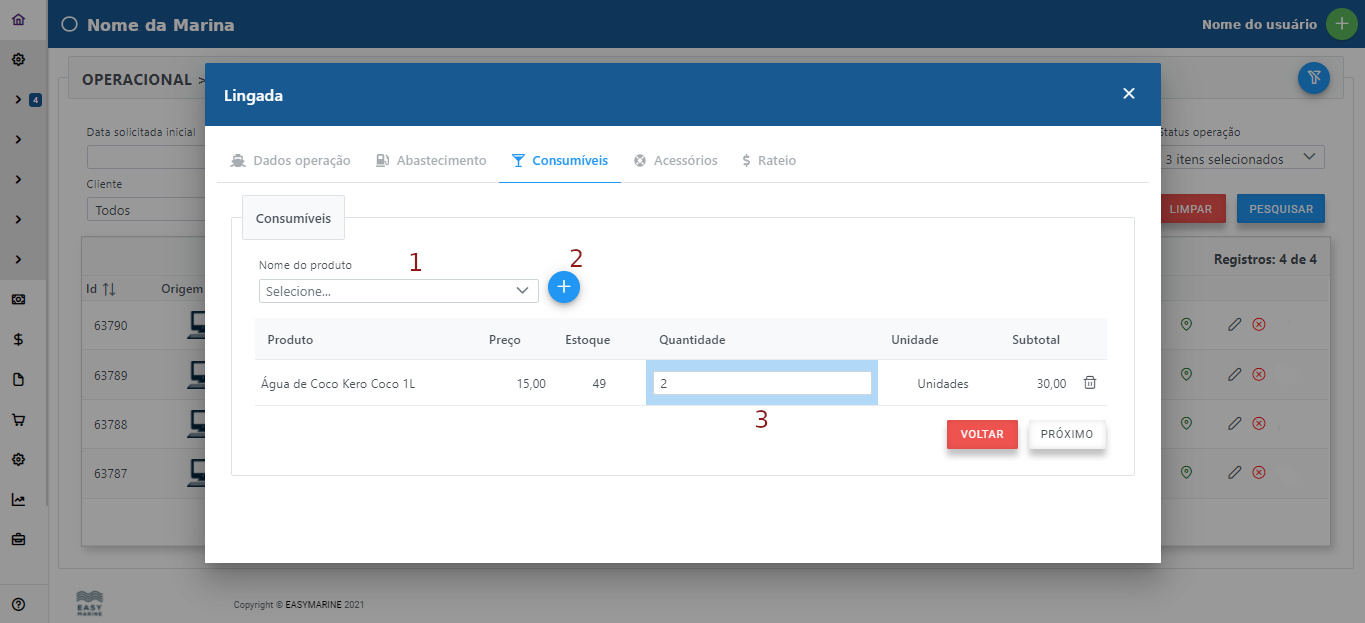
Task: Focus the Quantidade input field
Action: point(761,383)
